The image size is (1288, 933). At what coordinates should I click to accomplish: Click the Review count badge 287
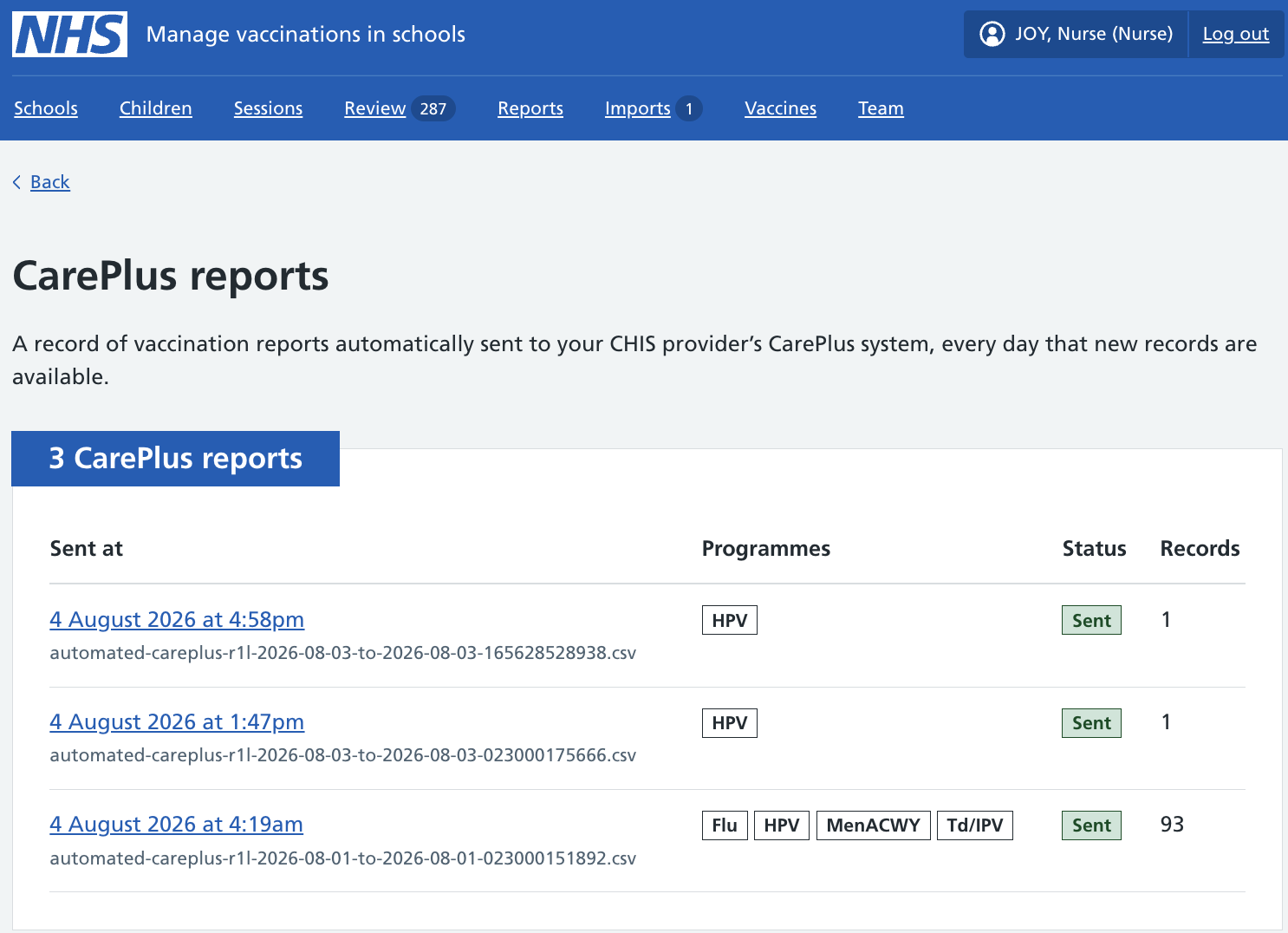(433, 108)
